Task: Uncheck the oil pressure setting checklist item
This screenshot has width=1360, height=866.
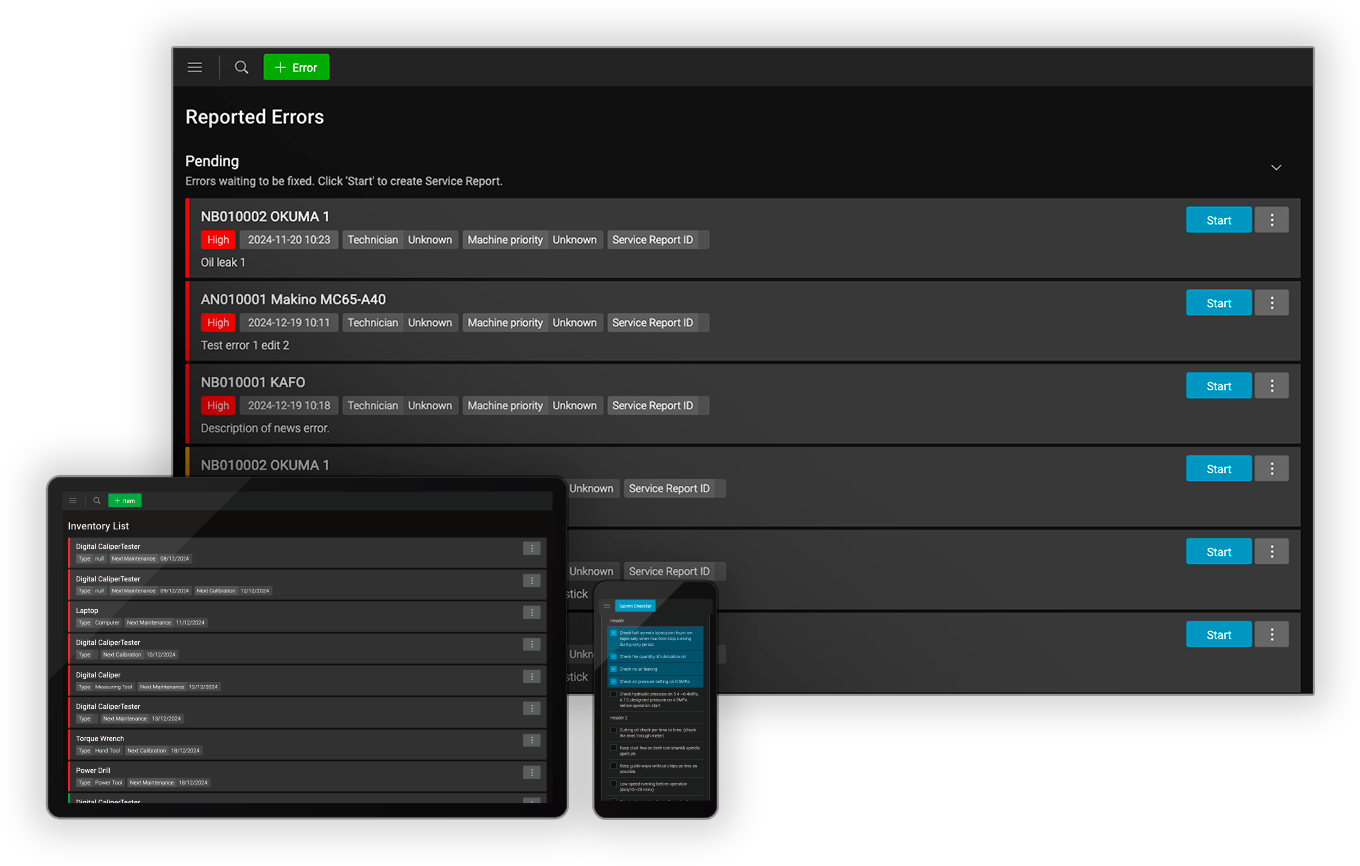Action: (614, 681)
